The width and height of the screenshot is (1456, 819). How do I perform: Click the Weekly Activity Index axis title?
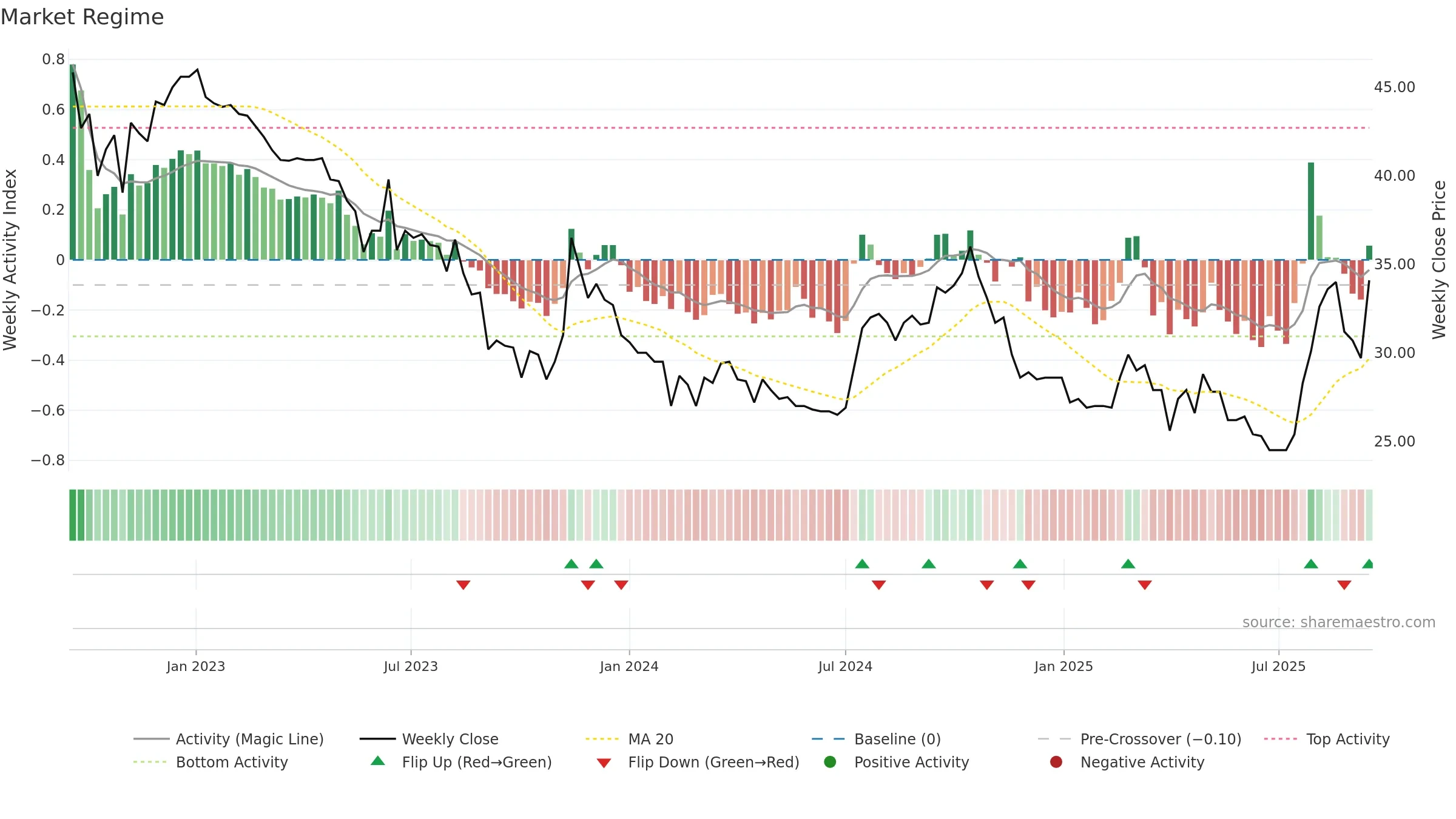(x=10, y=260)
